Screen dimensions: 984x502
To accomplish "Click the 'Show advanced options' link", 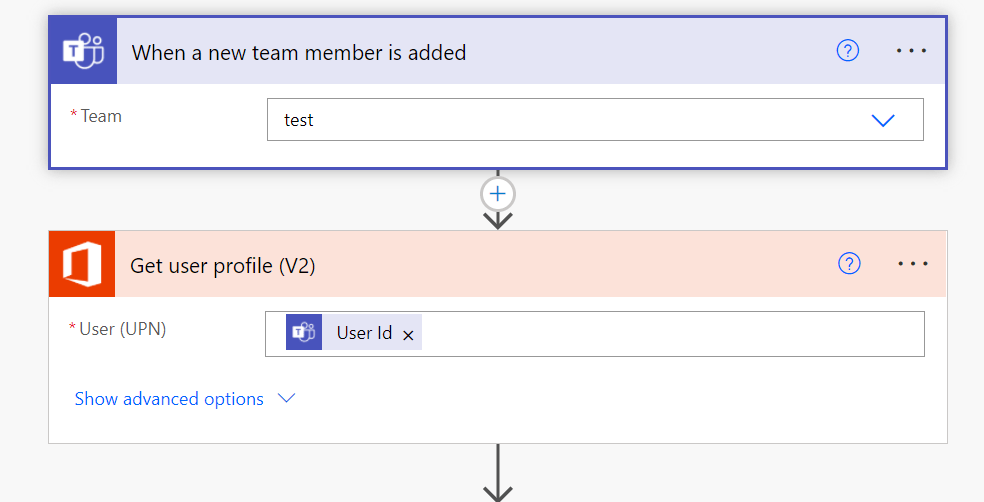I will [169, 399].
